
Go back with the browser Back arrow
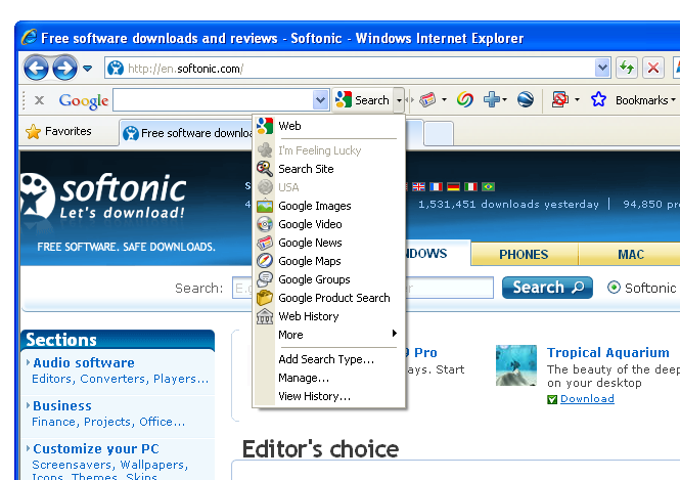[x=36, y=68]
